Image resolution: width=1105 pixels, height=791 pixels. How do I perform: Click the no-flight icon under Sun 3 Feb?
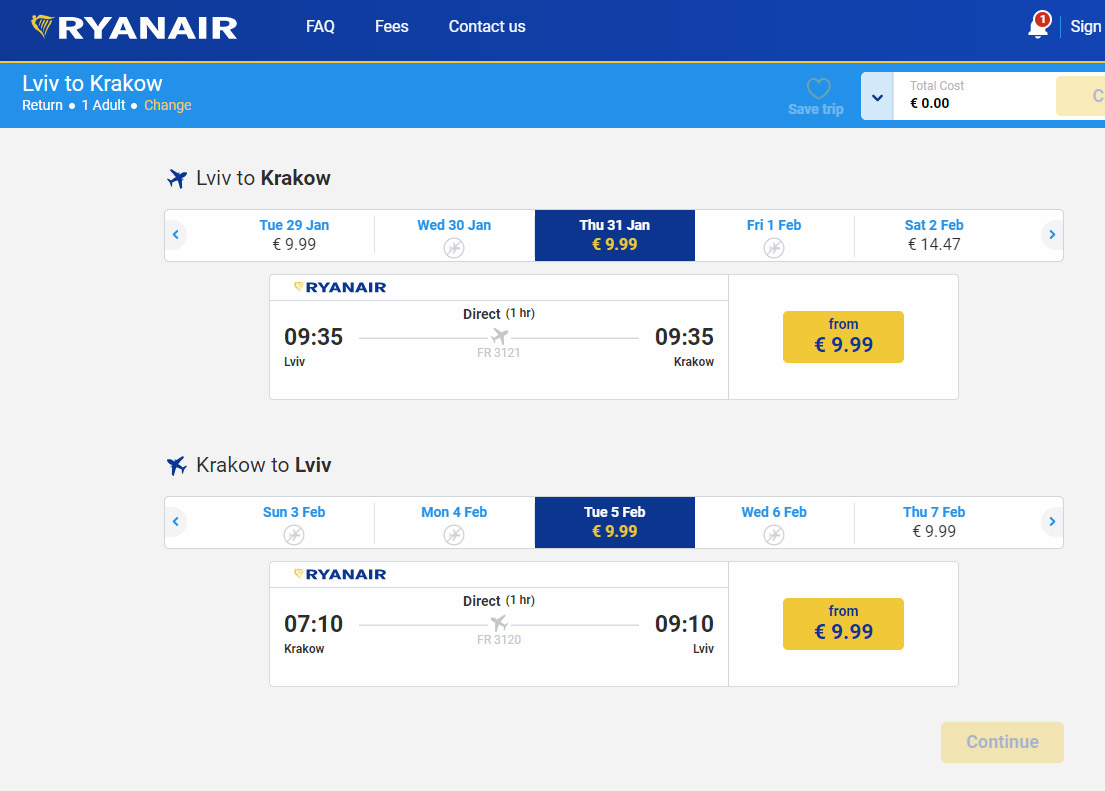pyautogui.click(x=294, y=534)
